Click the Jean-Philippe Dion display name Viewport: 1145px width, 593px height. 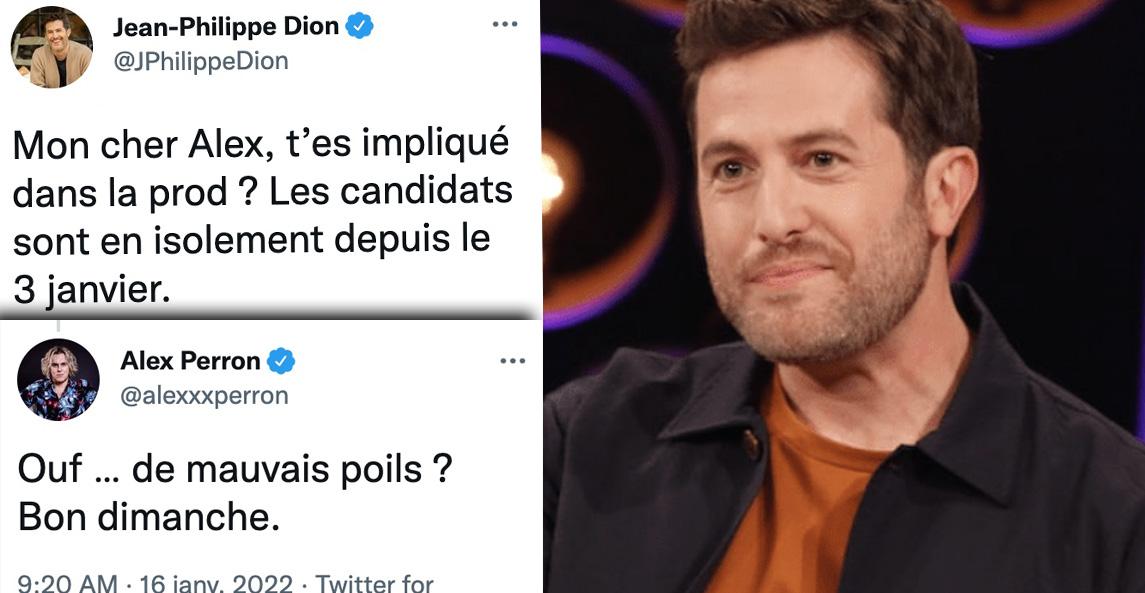click(226, 26)
